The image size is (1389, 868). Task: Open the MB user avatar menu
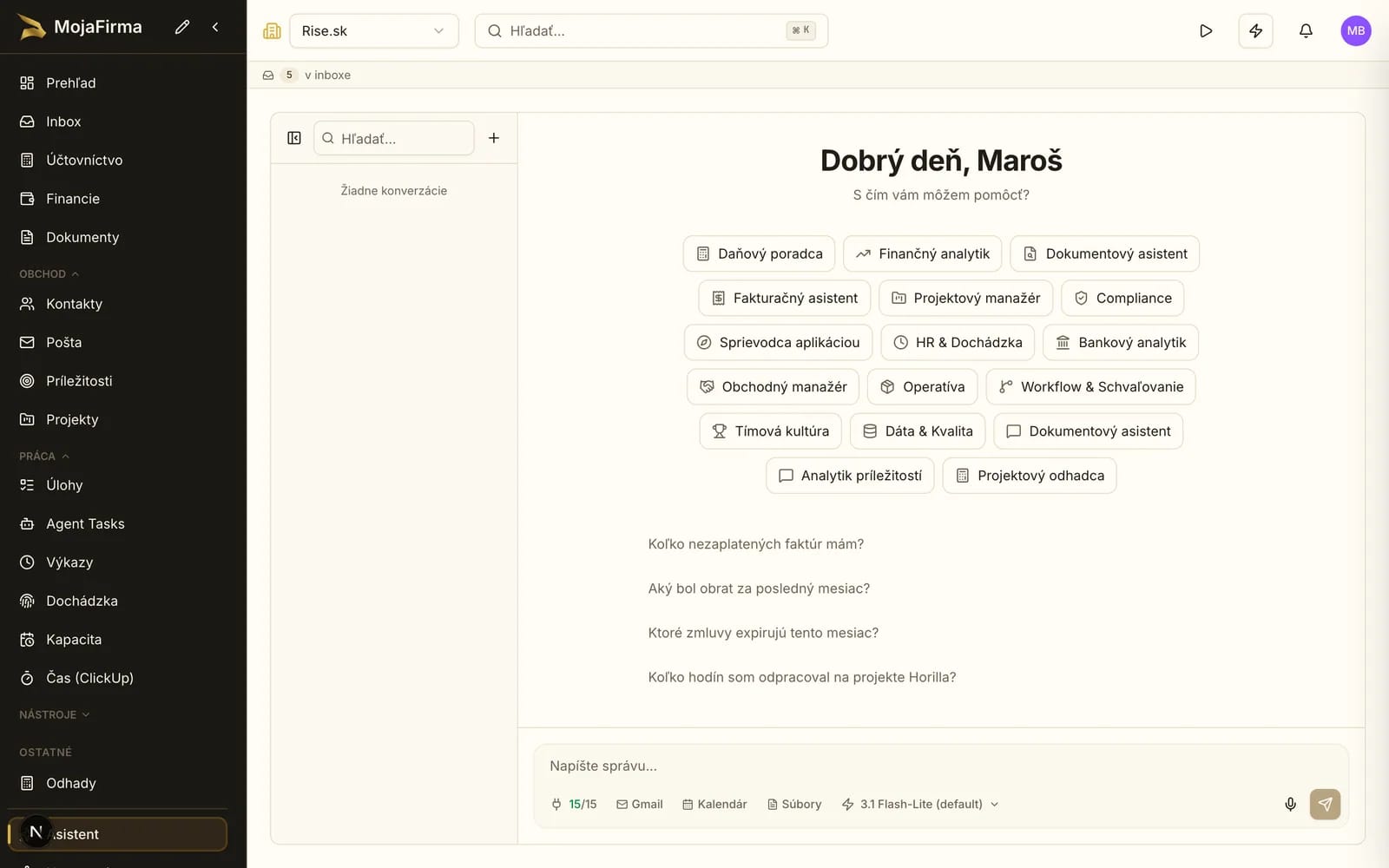1356,30
